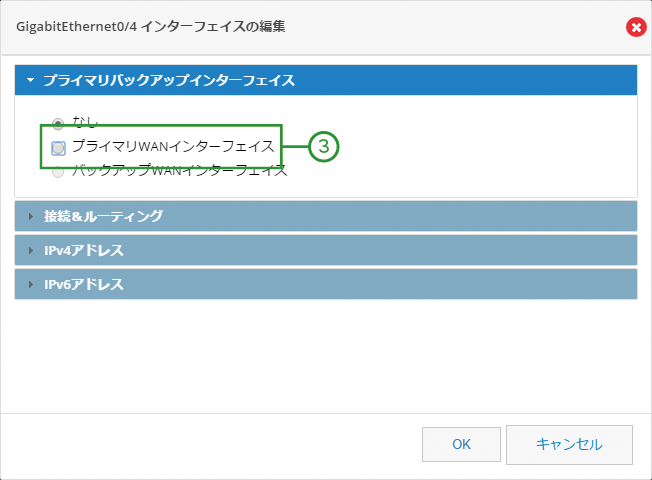Image resolution: width=652 pixels, height=480 pixels.
Task: Collapse the プライマリバックアップインターフェイス section arrow
Action: coord(30,80)
